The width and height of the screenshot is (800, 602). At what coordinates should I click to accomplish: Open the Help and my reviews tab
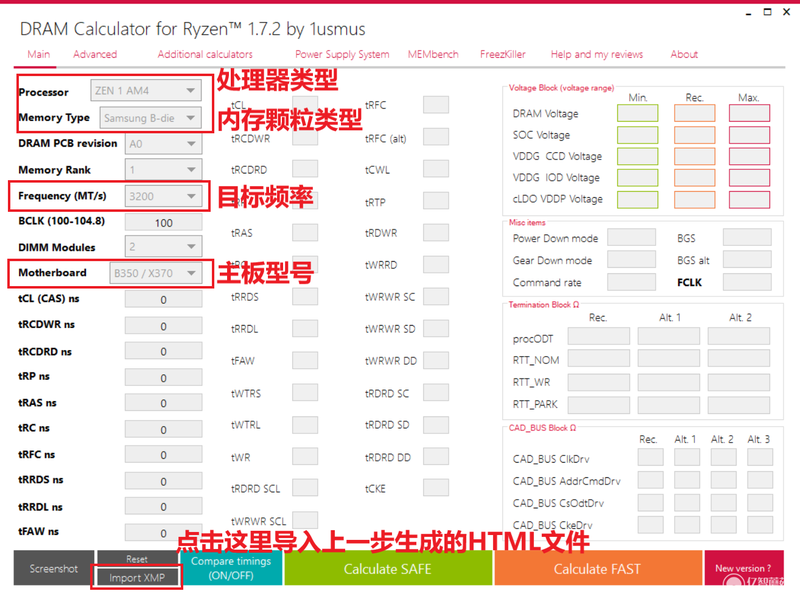596,54
